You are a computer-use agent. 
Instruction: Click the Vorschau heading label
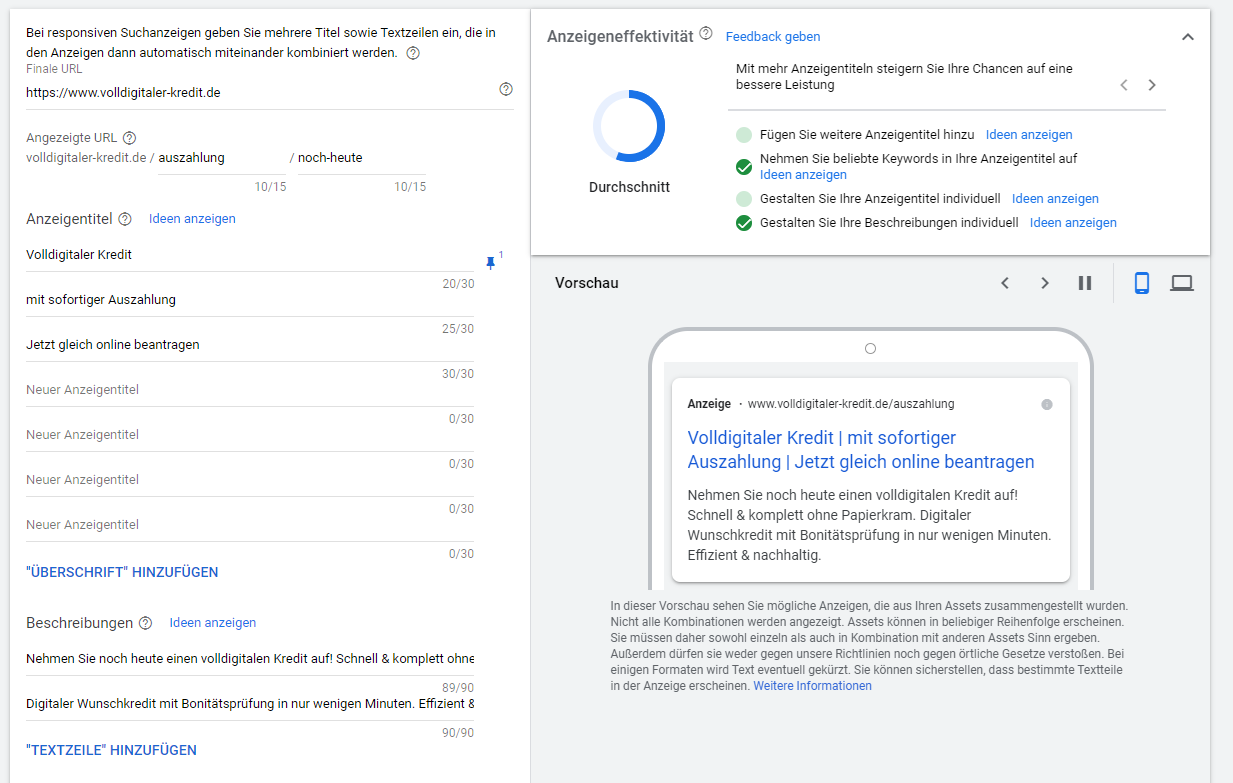587,283
